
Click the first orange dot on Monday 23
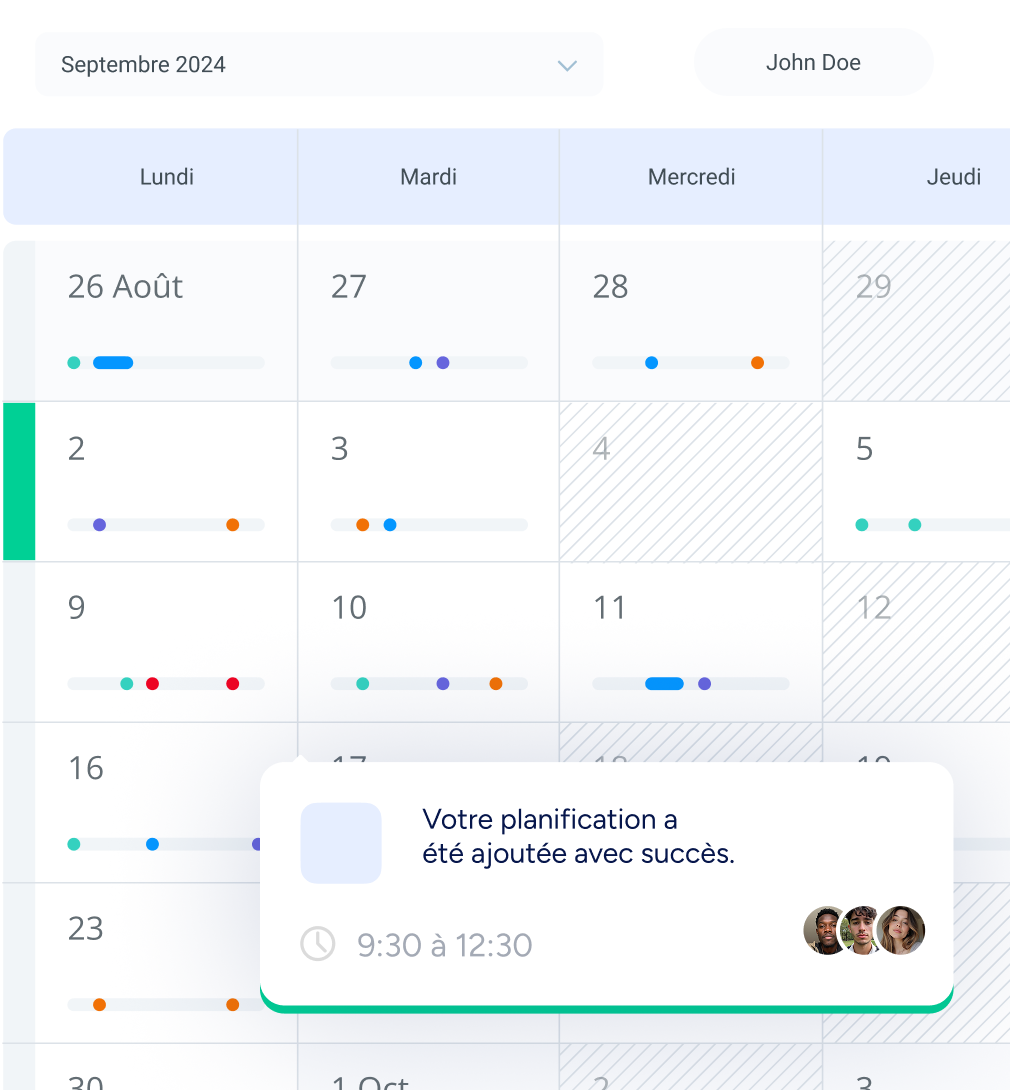click(x=99, y=1005)
